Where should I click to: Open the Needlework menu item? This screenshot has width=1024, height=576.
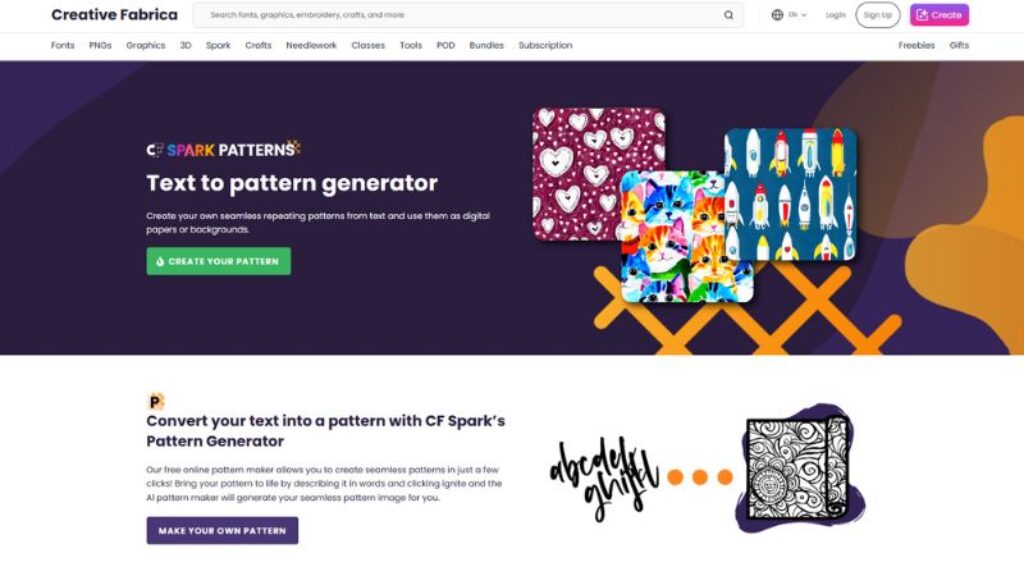tap(311, 45)
